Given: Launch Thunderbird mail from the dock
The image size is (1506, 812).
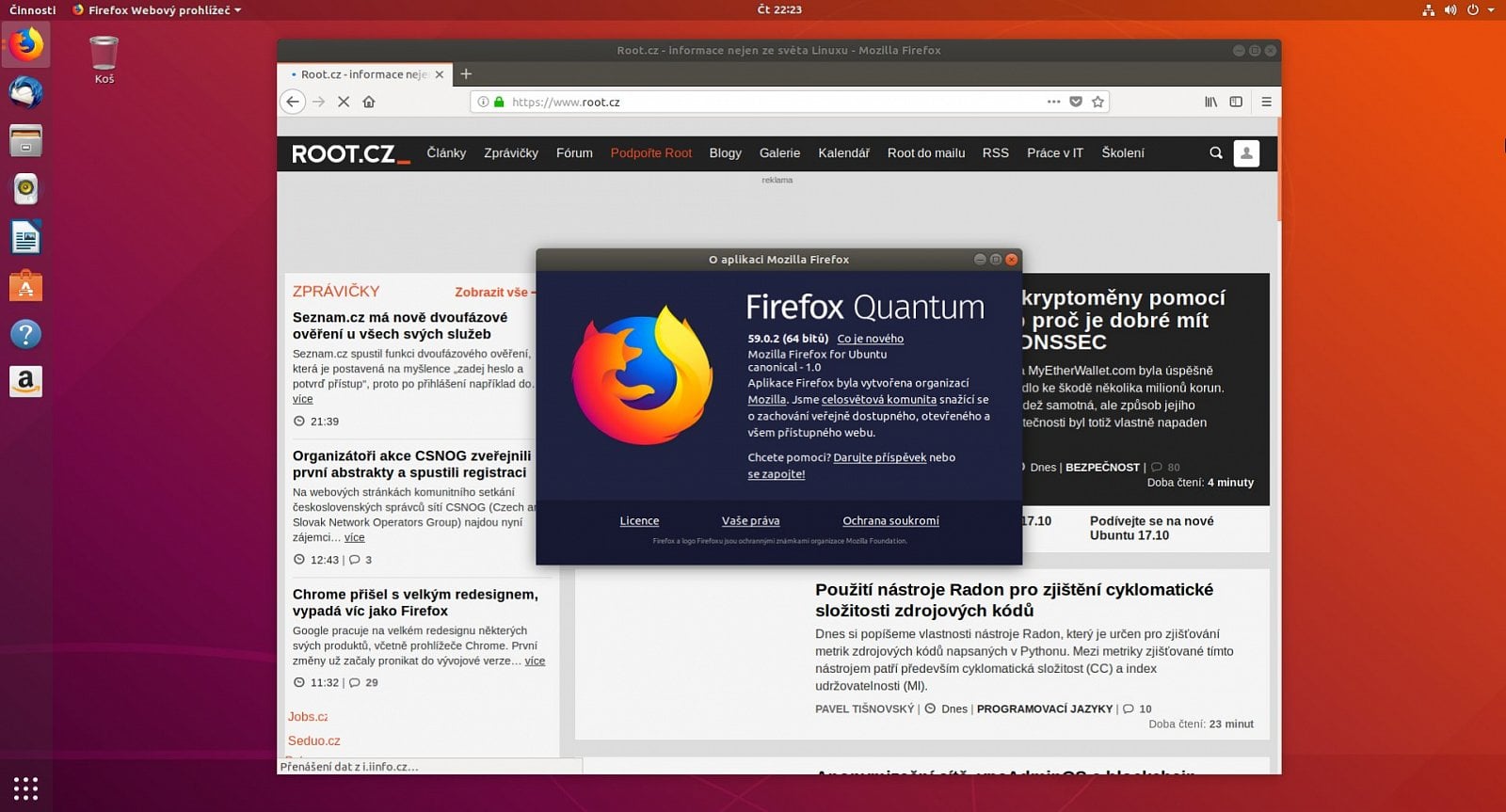Looking at the screenshot, I should click(x=26, y=92).
